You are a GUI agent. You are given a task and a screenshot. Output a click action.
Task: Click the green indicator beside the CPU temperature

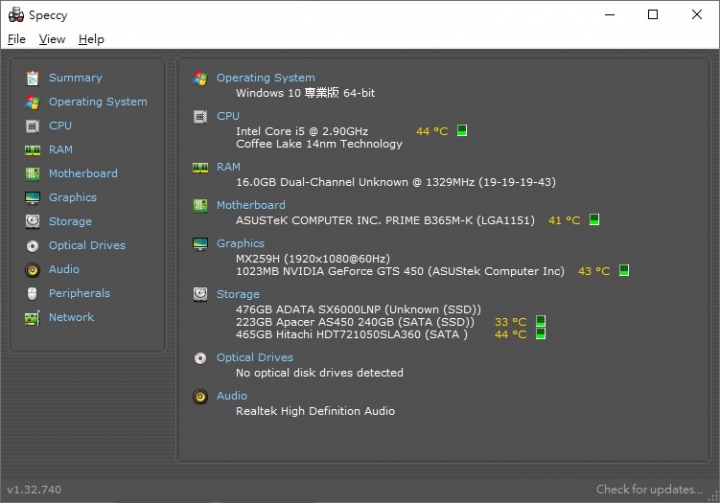tap(462, 130)
